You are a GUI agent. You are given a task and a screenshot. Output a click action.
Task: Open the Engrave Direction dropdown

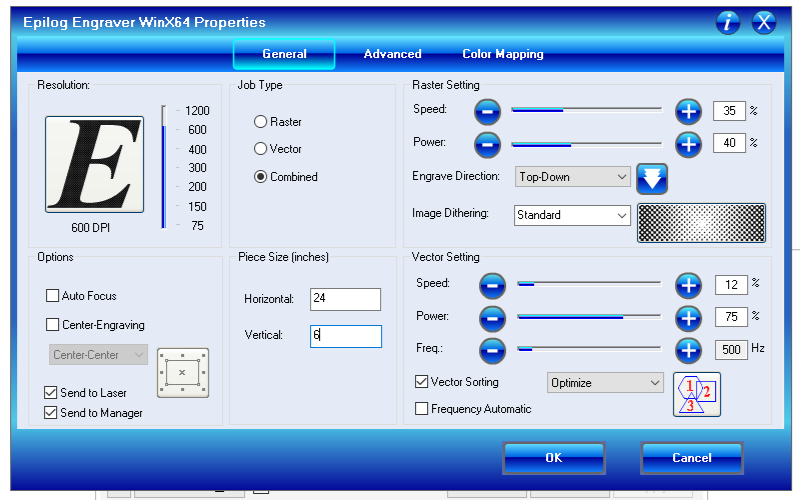(x=572, y=177)
